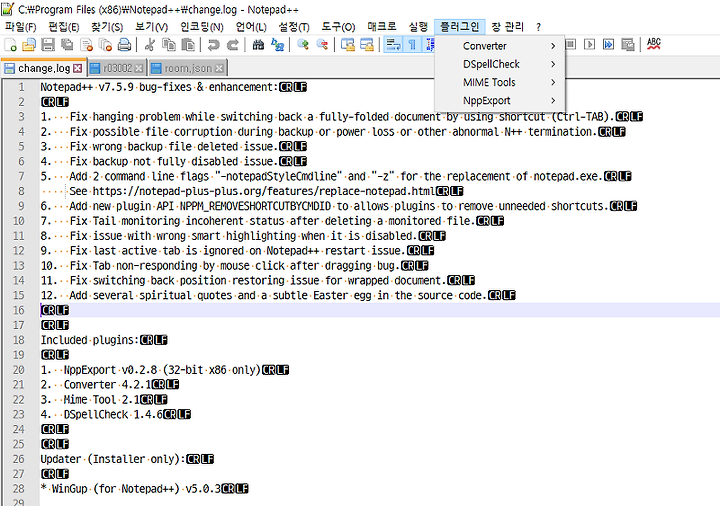Viewport: 720px width, 506px height.
Task: Click the Undo arrow icon
Action: 214,45
